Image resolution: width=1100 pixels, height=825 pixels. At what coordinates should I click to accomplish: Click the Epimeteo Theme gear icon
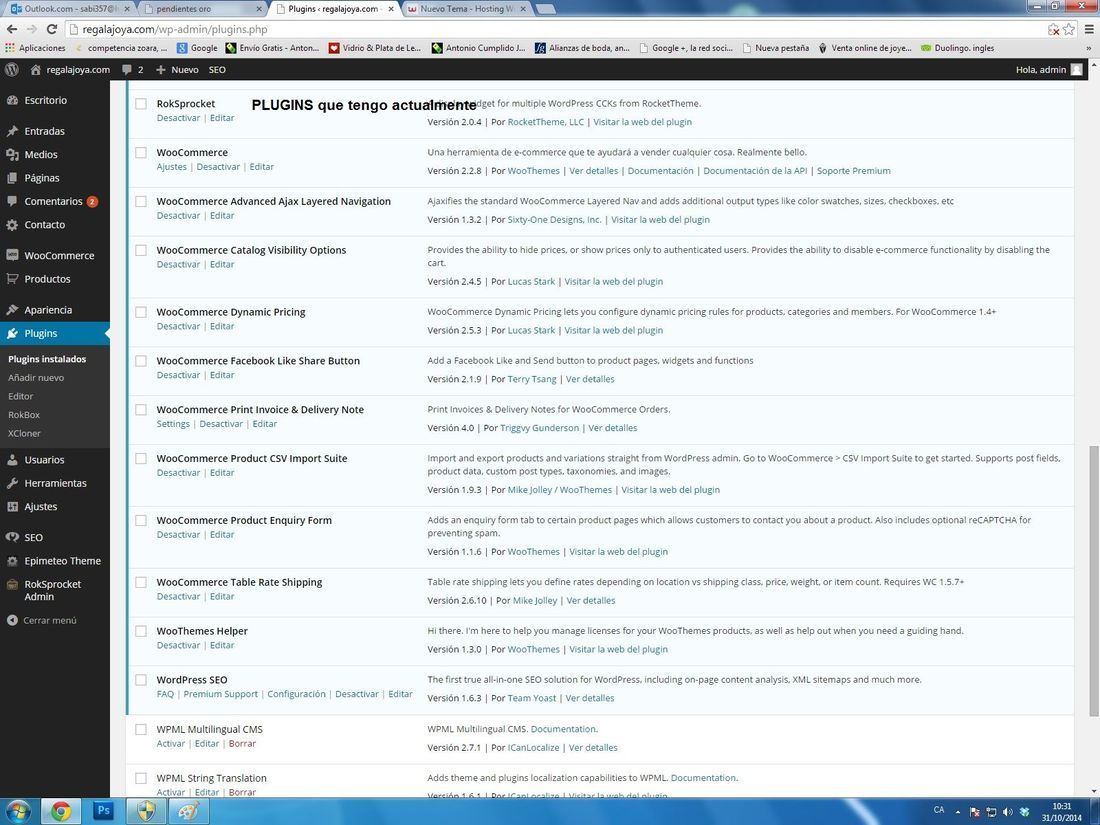(x=12, y=561)
